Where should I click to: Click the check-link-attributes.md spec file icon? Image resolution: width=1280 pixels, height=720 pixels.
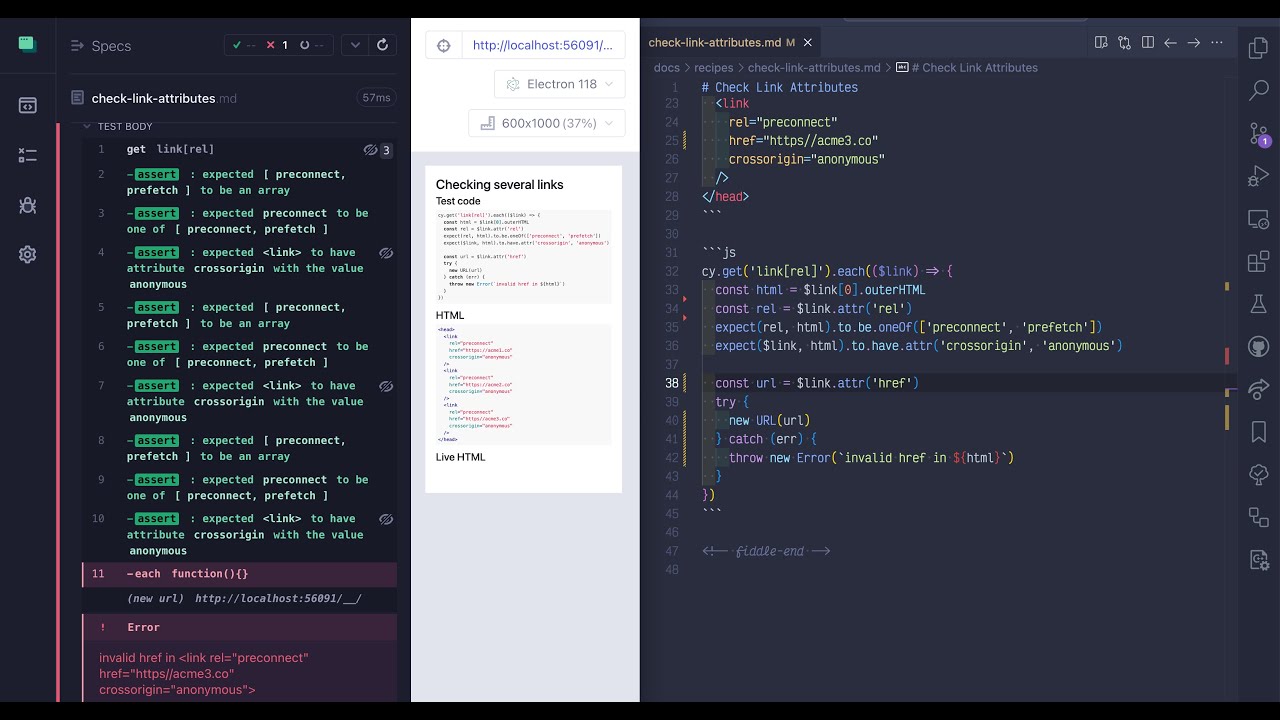[77, 98]
